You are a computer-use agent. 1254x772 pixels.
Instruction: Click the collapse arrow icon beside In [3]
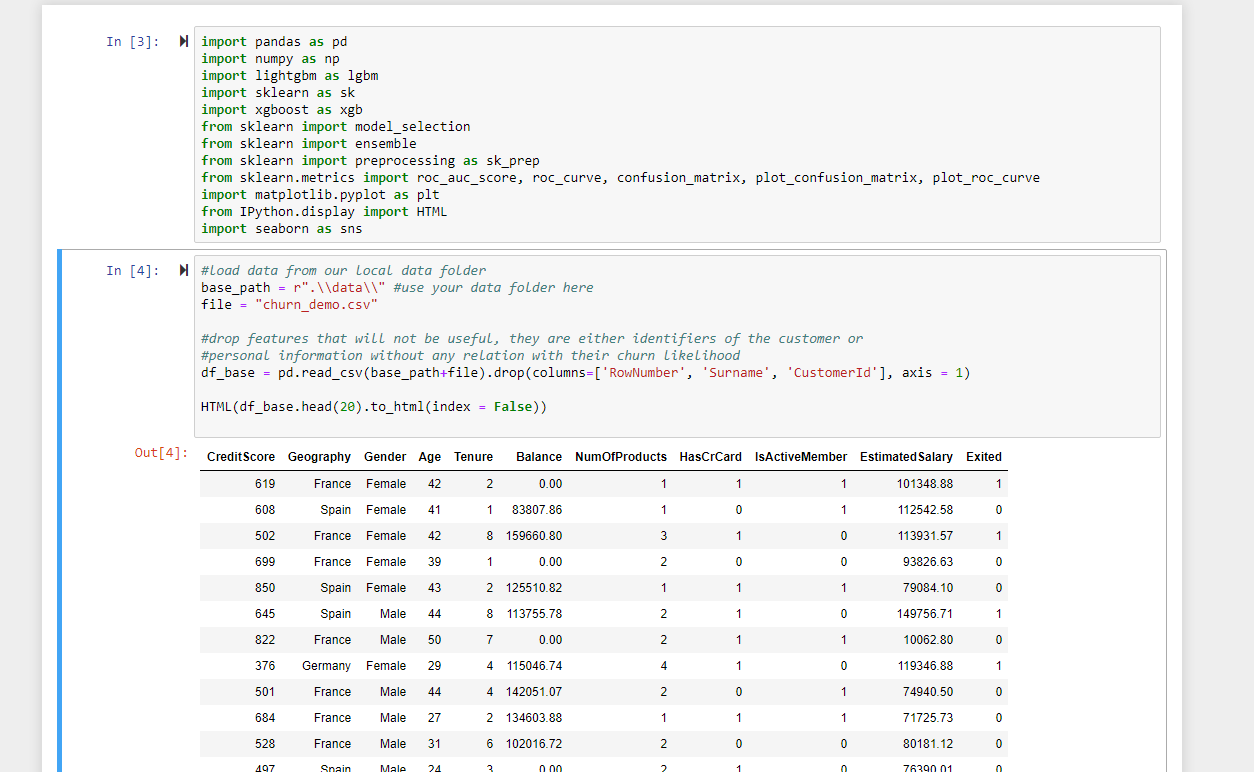point(182,41)
